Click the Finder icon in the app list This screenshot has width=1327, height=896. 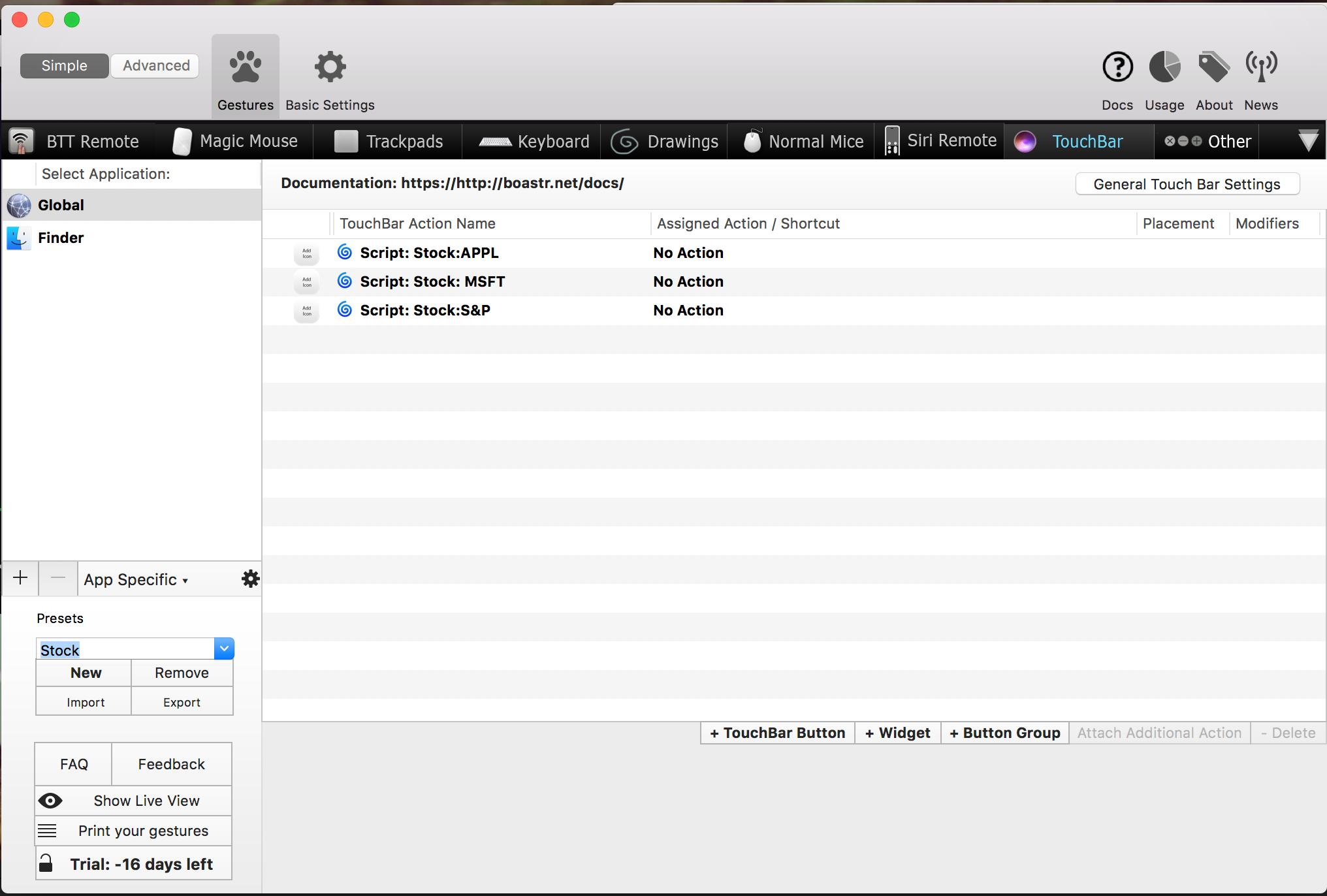tap(19, 238)
